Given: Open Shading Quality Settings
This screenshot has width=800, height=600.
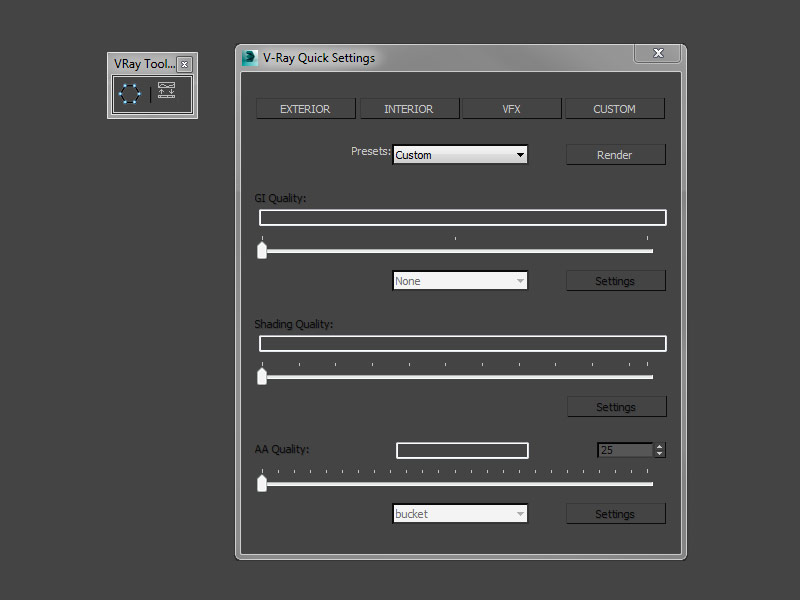Looking at the screenshot, I should [616, 407].
